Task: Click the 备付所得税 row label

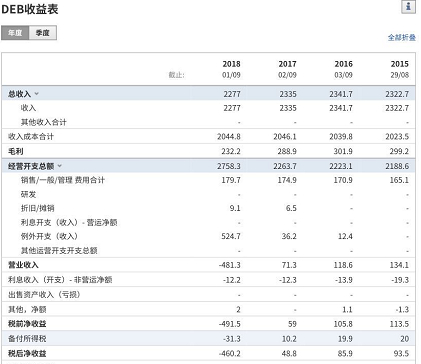Action: coord(27,339)
